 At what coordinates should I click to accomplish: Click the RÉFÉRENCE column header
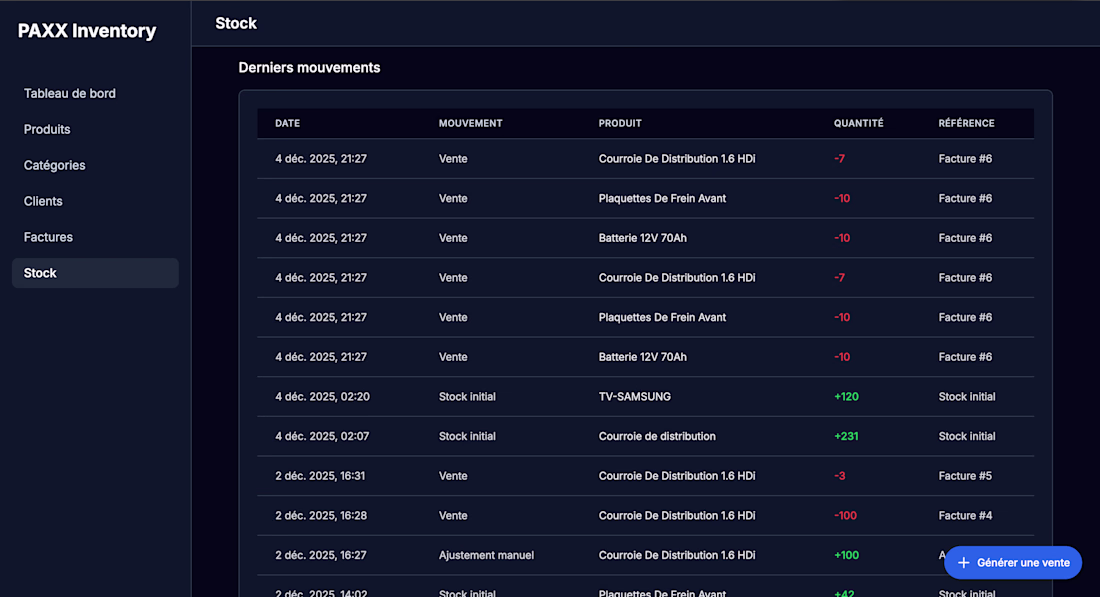pos(966,124)
